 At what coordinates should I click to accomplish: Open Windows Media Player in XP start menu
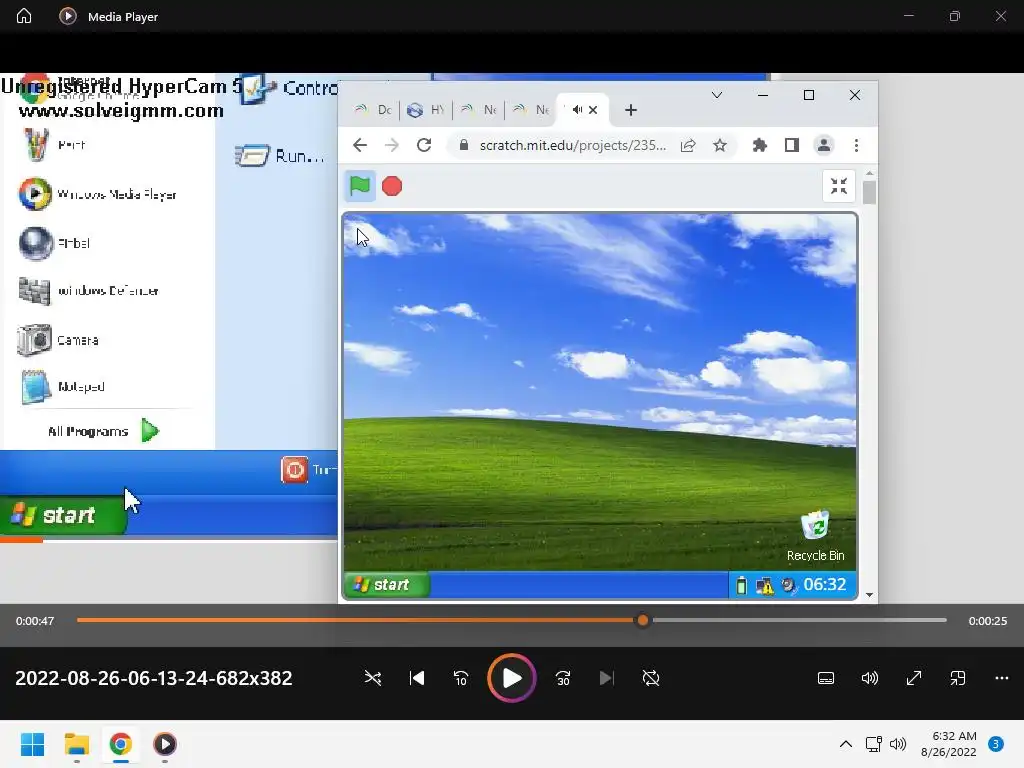(x=98, y=194)
